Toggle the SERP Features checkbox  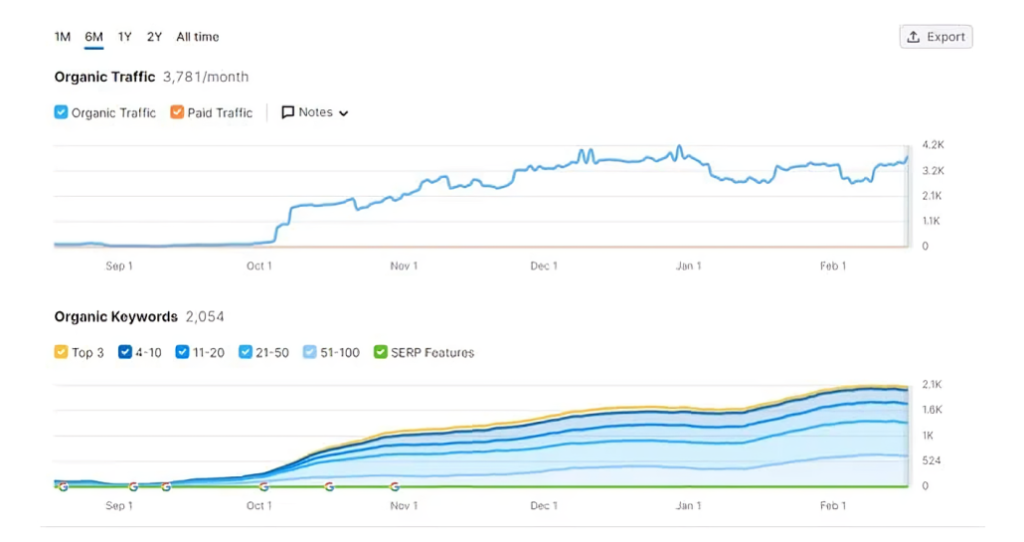tap(380, 352)
